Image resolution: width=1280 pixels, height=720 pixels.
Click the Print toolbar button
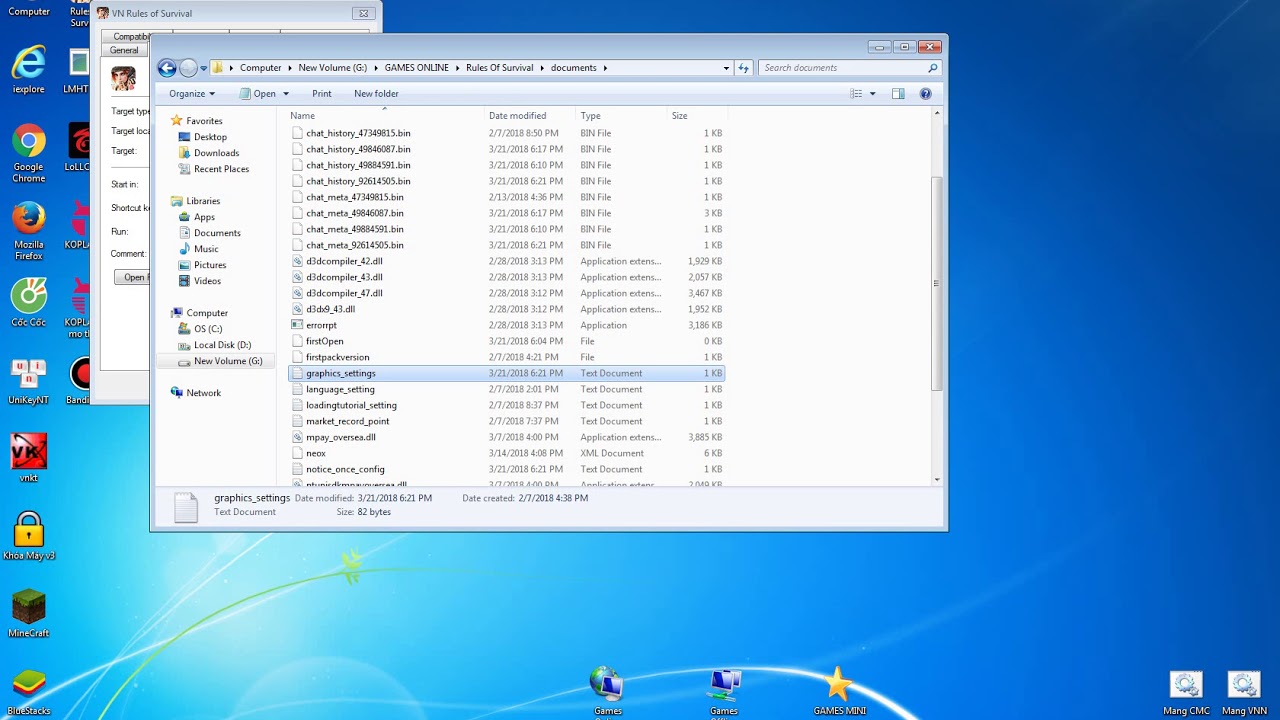tap(321, 94)
